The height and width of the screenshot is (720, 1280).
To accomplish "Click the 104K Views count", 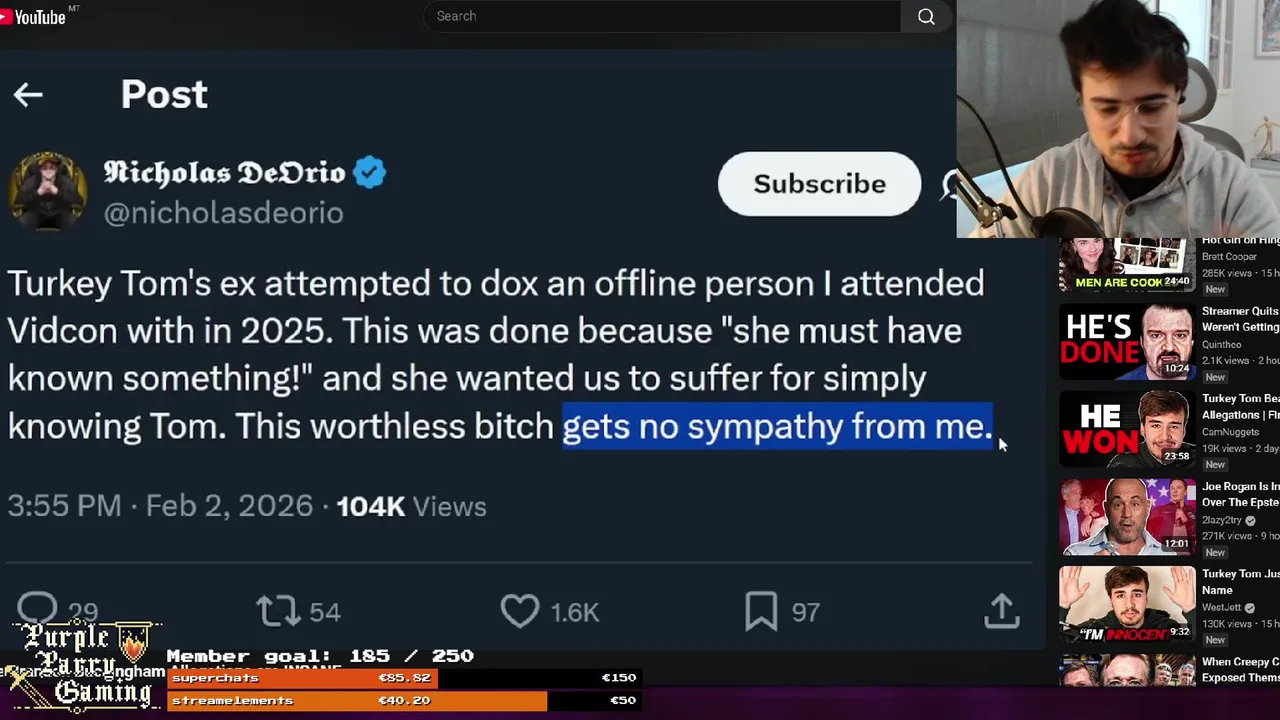I will click(x=411, y=506).
